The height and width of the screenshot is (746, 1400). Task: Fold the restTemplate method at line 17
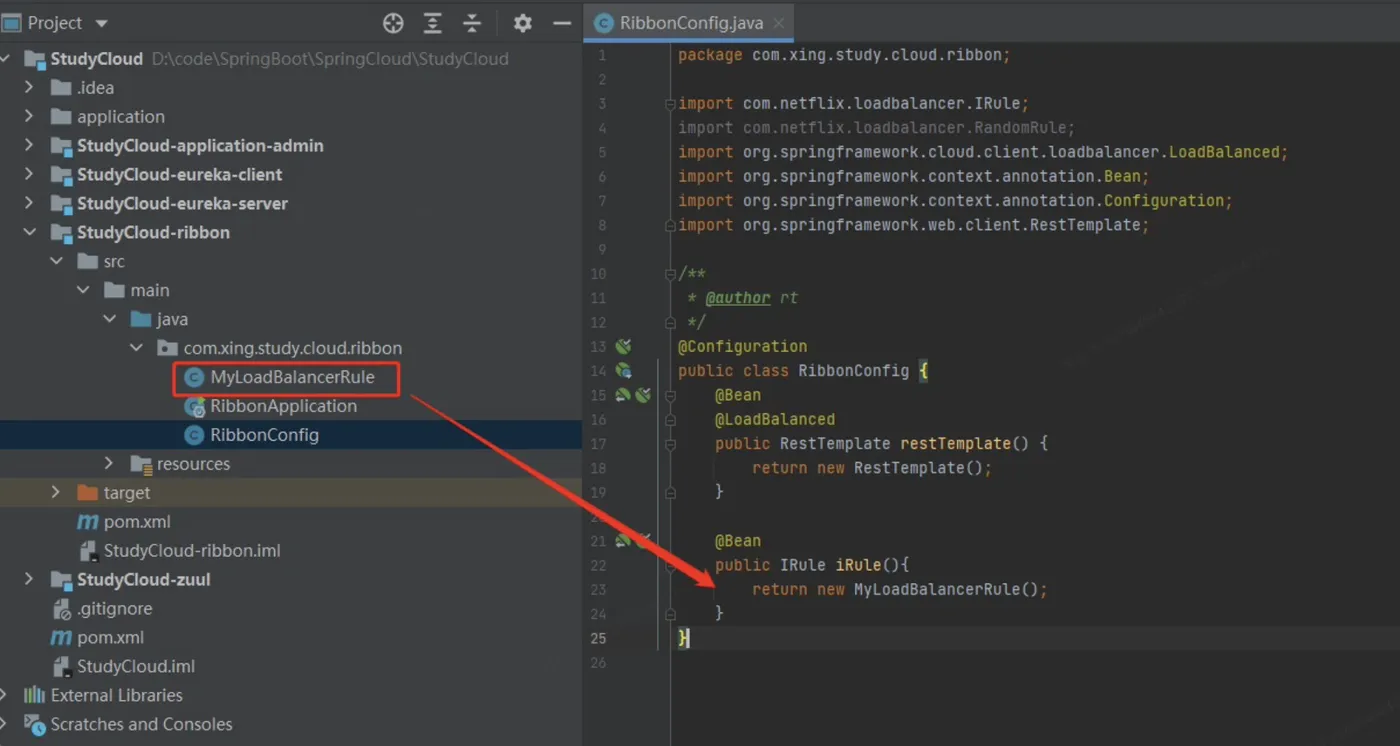670,444
